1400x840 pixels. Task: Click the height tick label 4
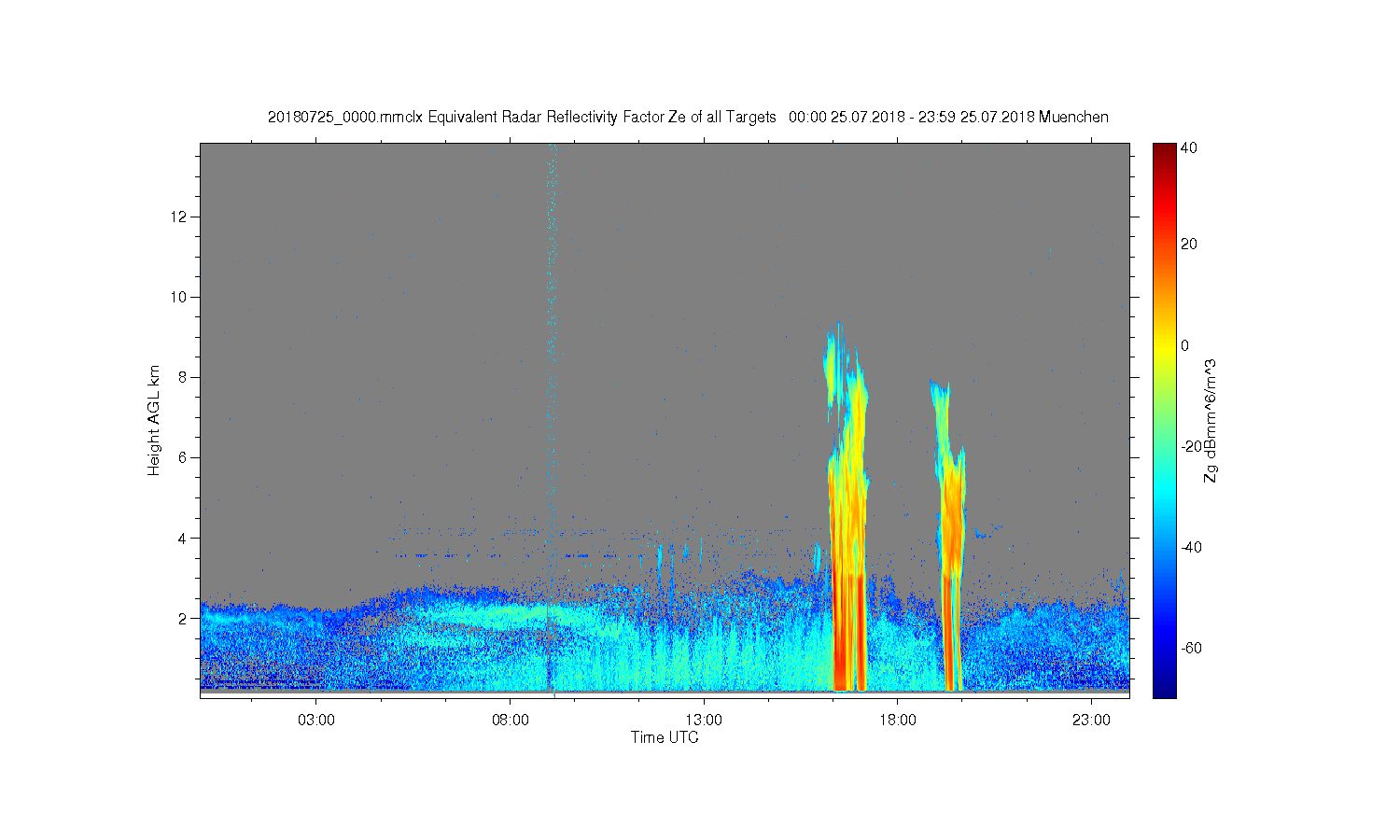(184, 538)
